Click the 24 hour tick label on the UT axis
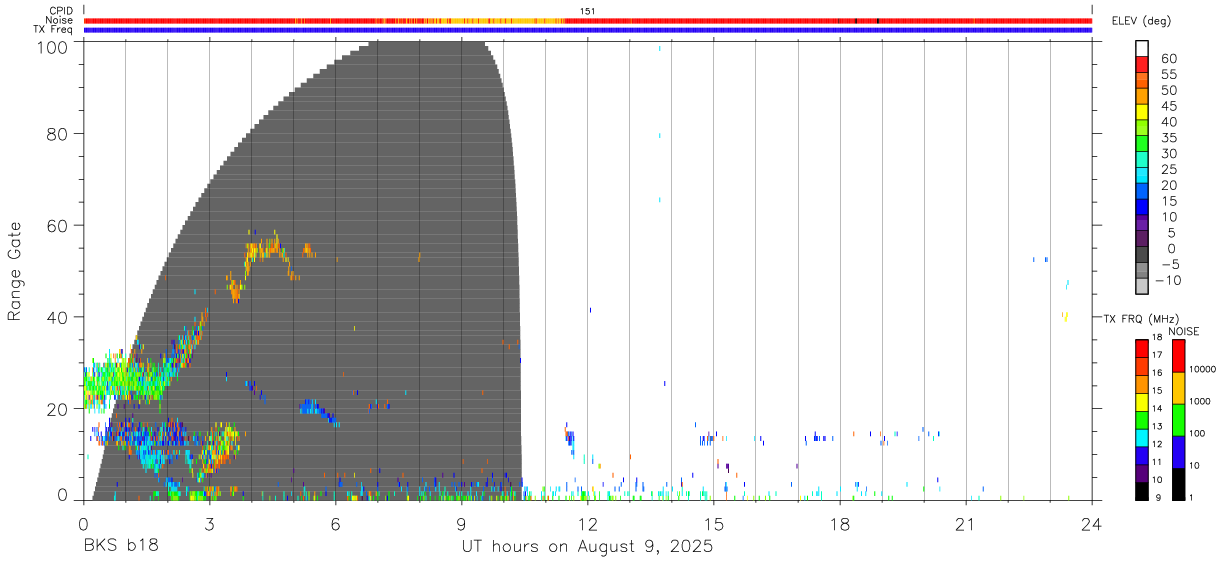This screenshot has width=1228, height=567. tap(1092, 524)
